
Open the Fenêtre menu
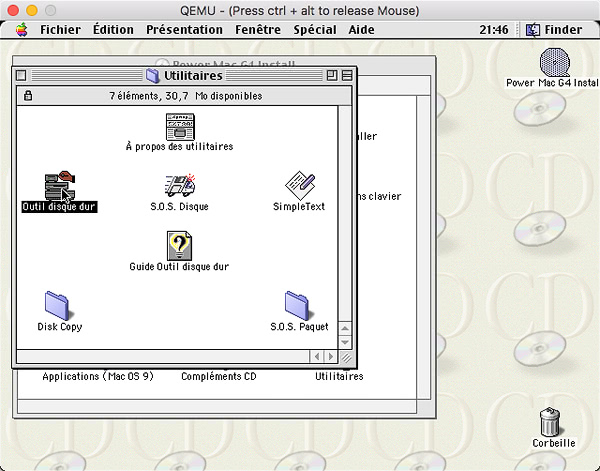click(258, 30)
